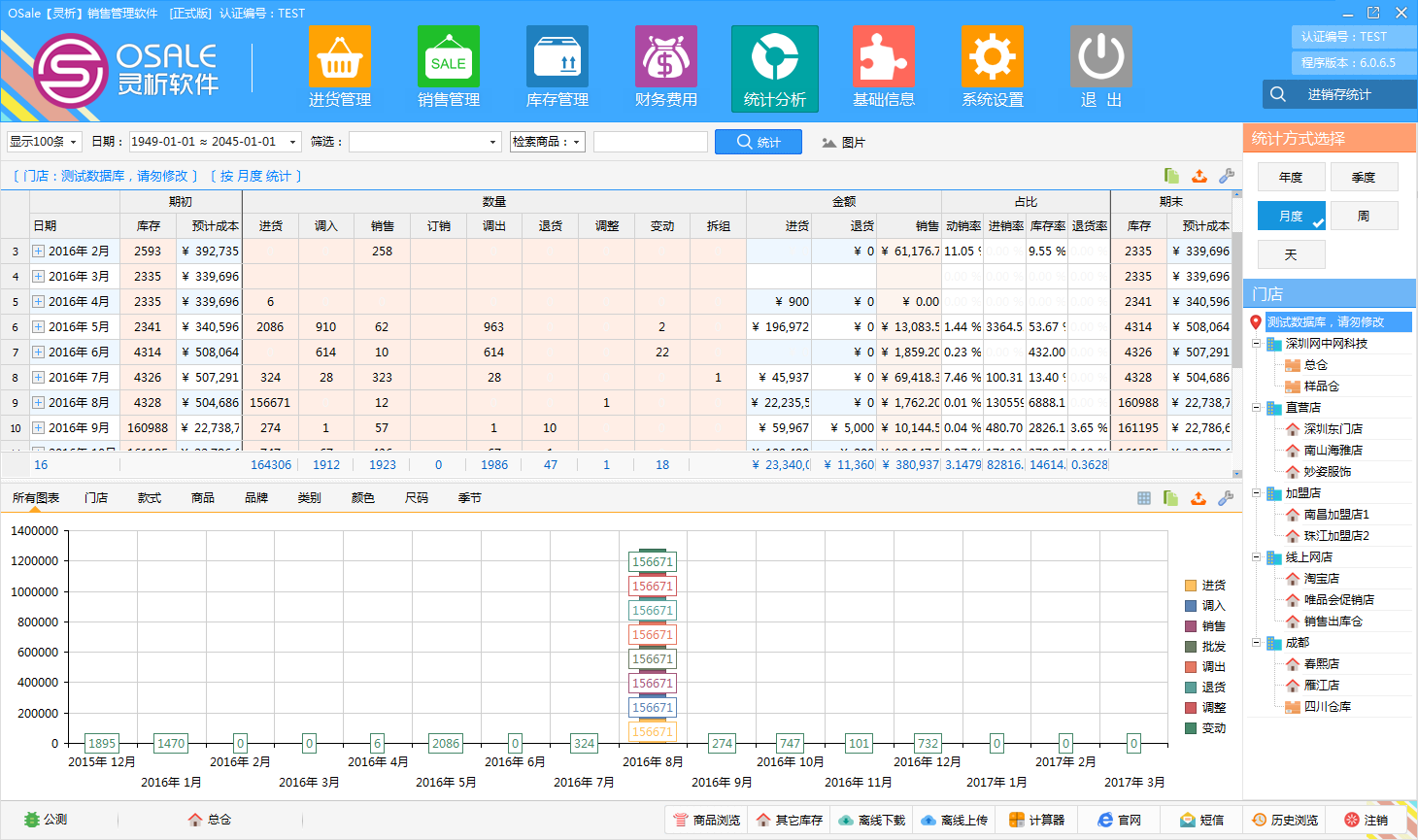Image resolution: width=1418 pixels, height=840 pixels.
Task: Expand the 2016年 5月 row
Action: coord(38,326)
